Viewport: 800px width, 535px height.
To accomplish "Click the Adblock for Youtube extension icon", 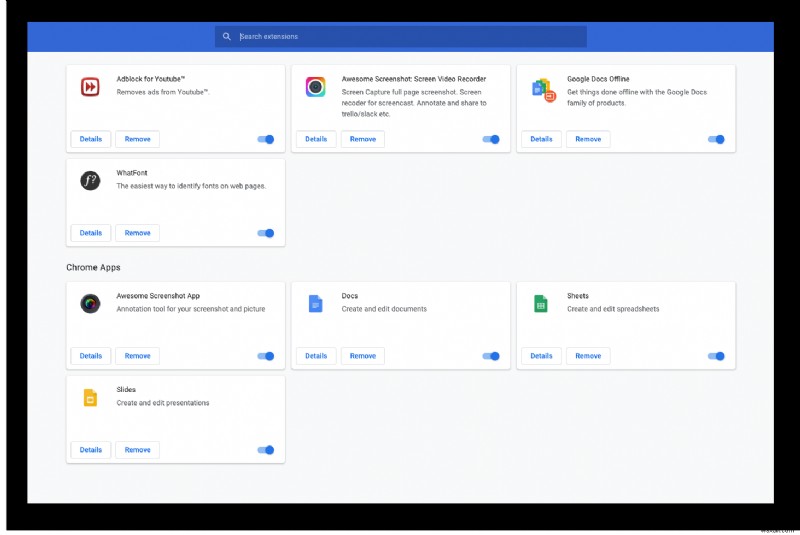I will [x=90, y=87].
